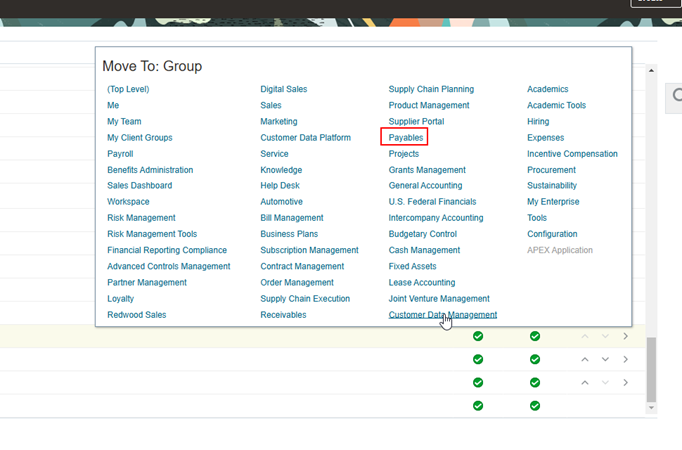The height and width of the screenshot is (450, 682).
Task: Pick Budgetary Control group
Action: coord(423,234)
